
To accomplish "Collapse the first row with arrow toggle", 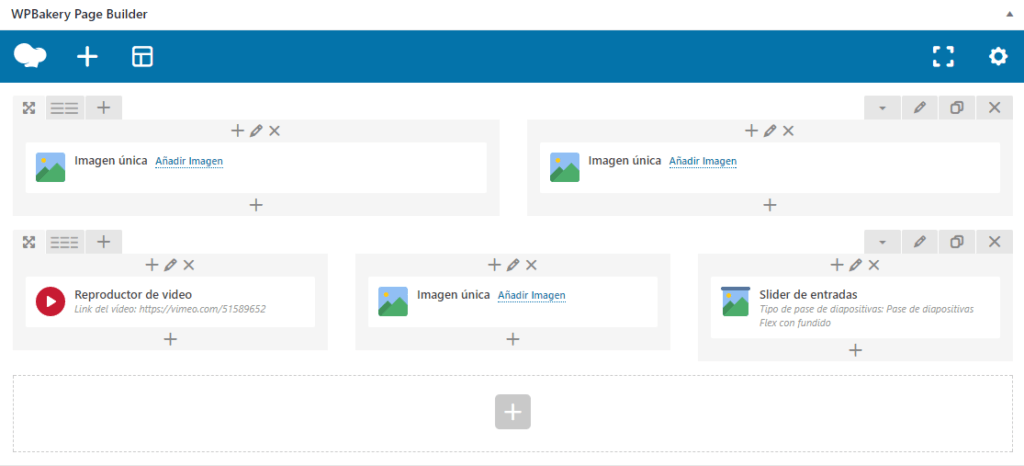I will 882,108.
